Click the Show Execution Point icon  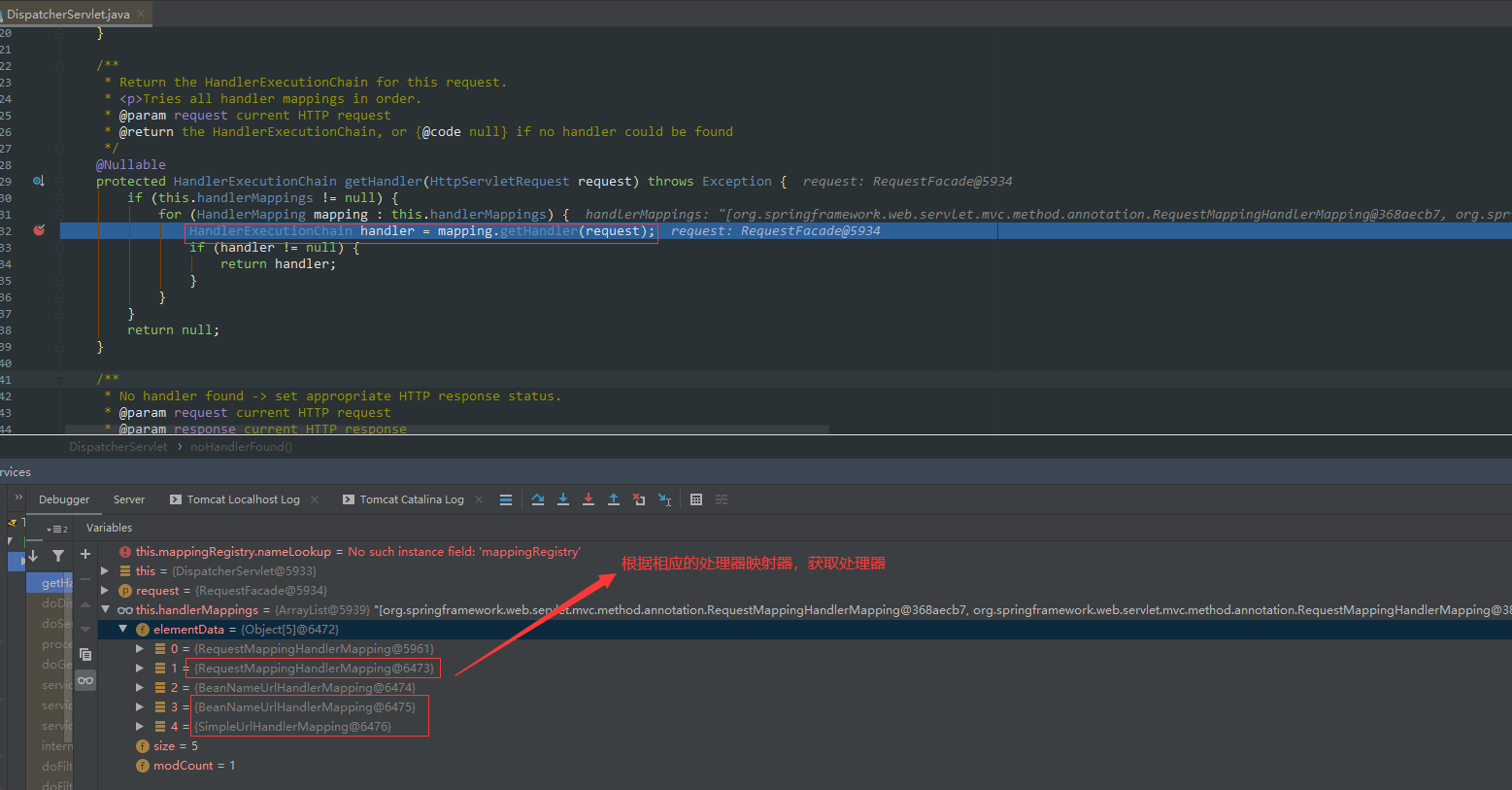pos(506,499)
